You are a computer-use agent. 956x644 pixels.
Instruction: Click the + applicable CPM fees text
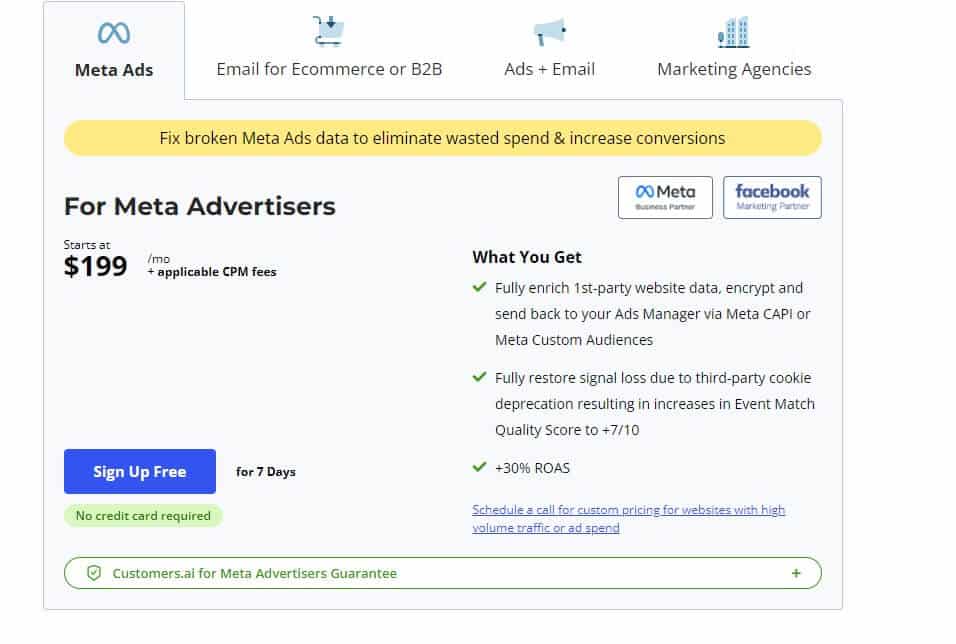click(212, 272)
